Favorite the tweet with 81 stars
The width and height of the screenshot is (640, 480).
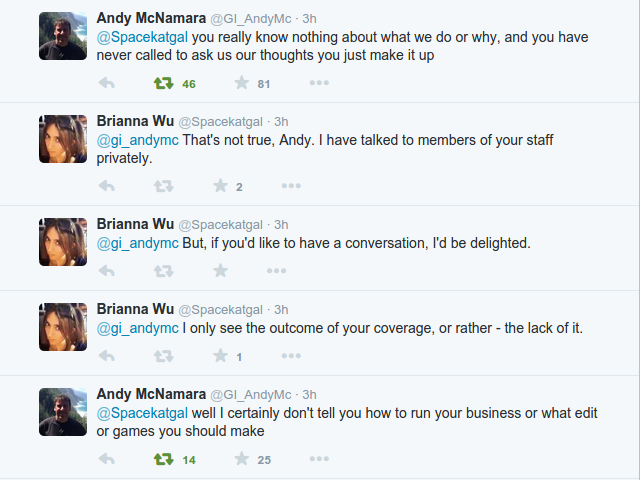(242, 83)
